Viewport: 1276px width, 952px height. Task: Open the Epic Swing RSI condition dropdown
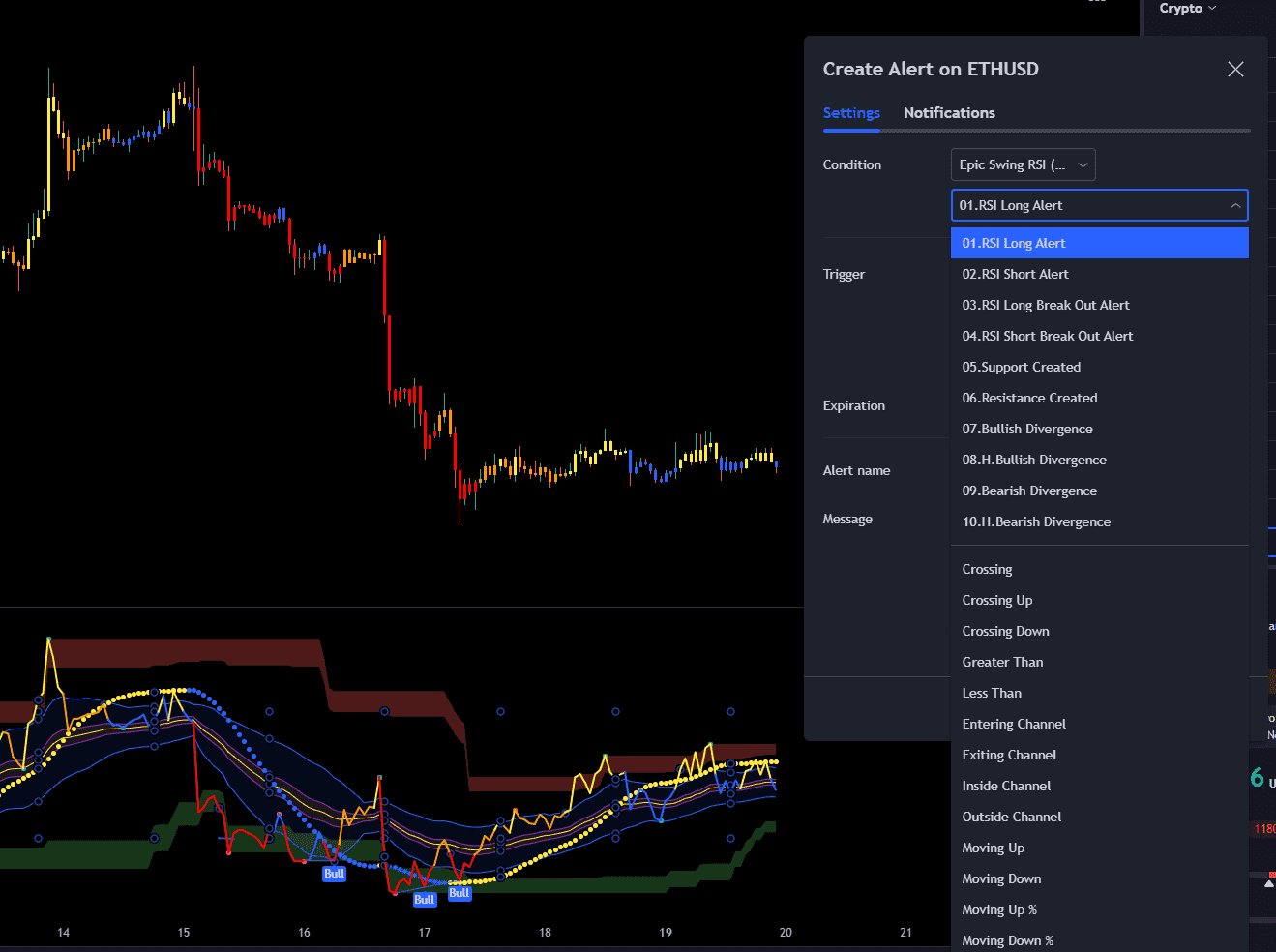coord(1023,164)
